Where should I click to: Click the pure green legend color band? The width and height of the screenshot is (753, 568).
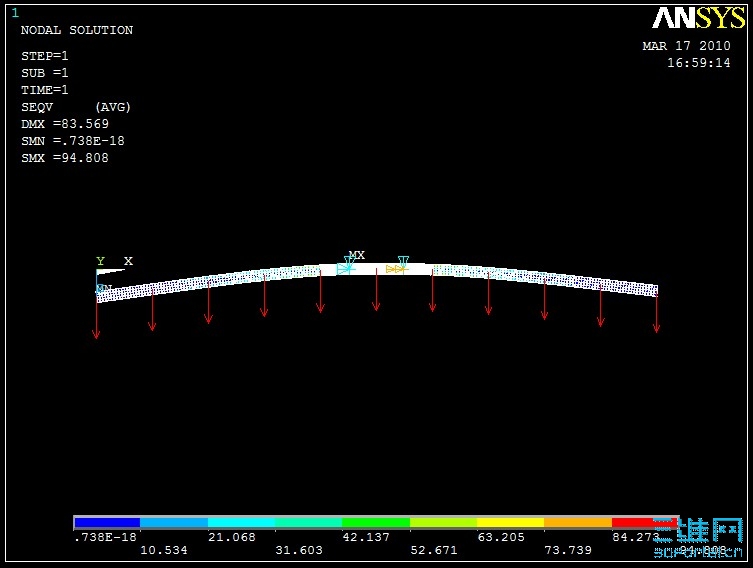tap(376, 522)
